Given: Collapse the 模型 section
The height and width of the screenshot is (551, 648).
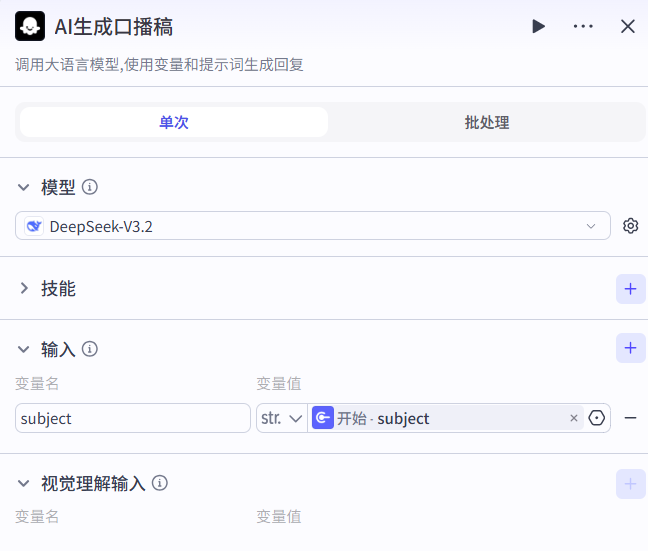Looking at the screenshot, I should click(x=24, y=187).
